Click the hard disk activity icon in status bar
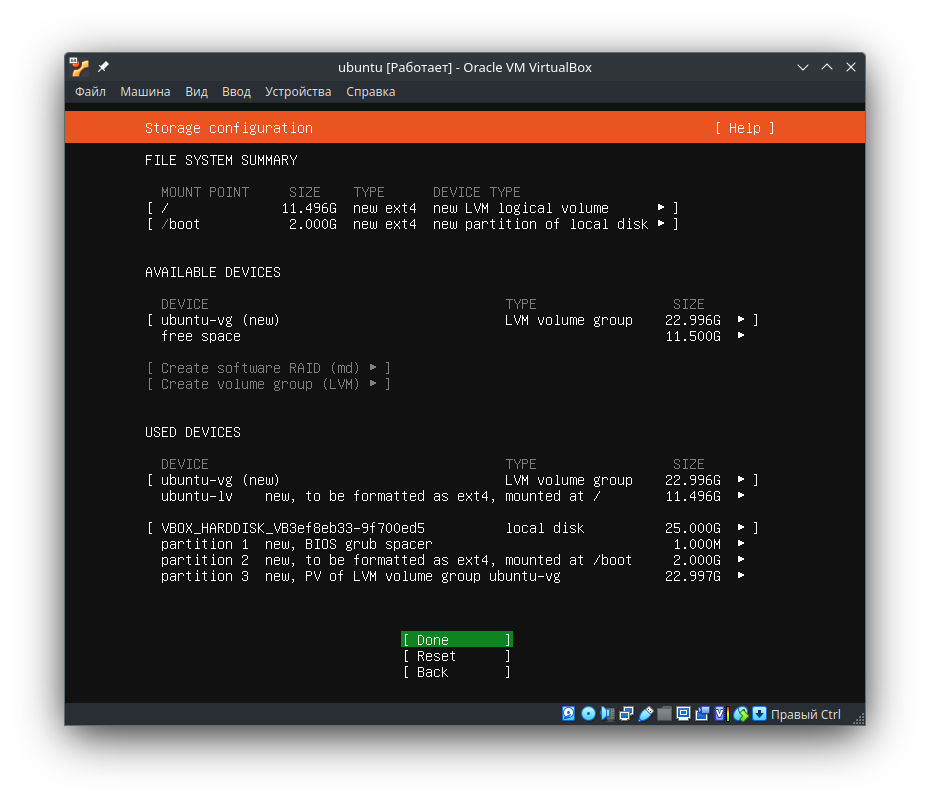The image size is (930, 802). tap(568, 713)
